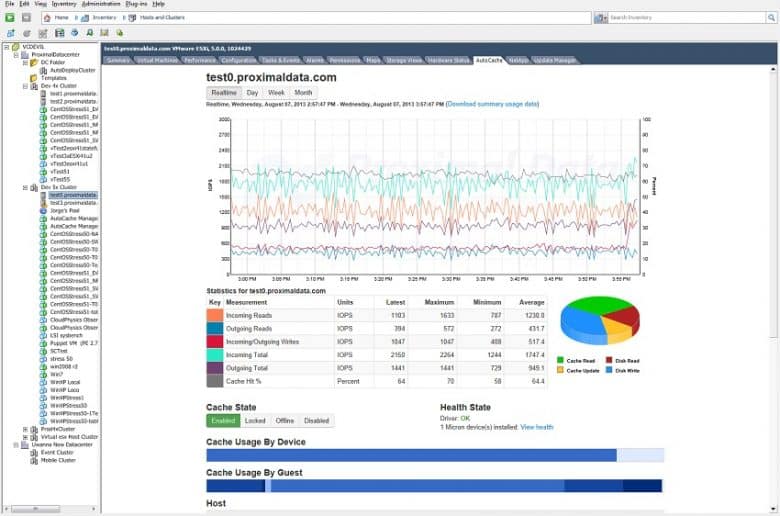The width and height of the screenshot is (780, 516).
Task: Click the teal Incoming Total key swatch
Action: click(215, 355)
